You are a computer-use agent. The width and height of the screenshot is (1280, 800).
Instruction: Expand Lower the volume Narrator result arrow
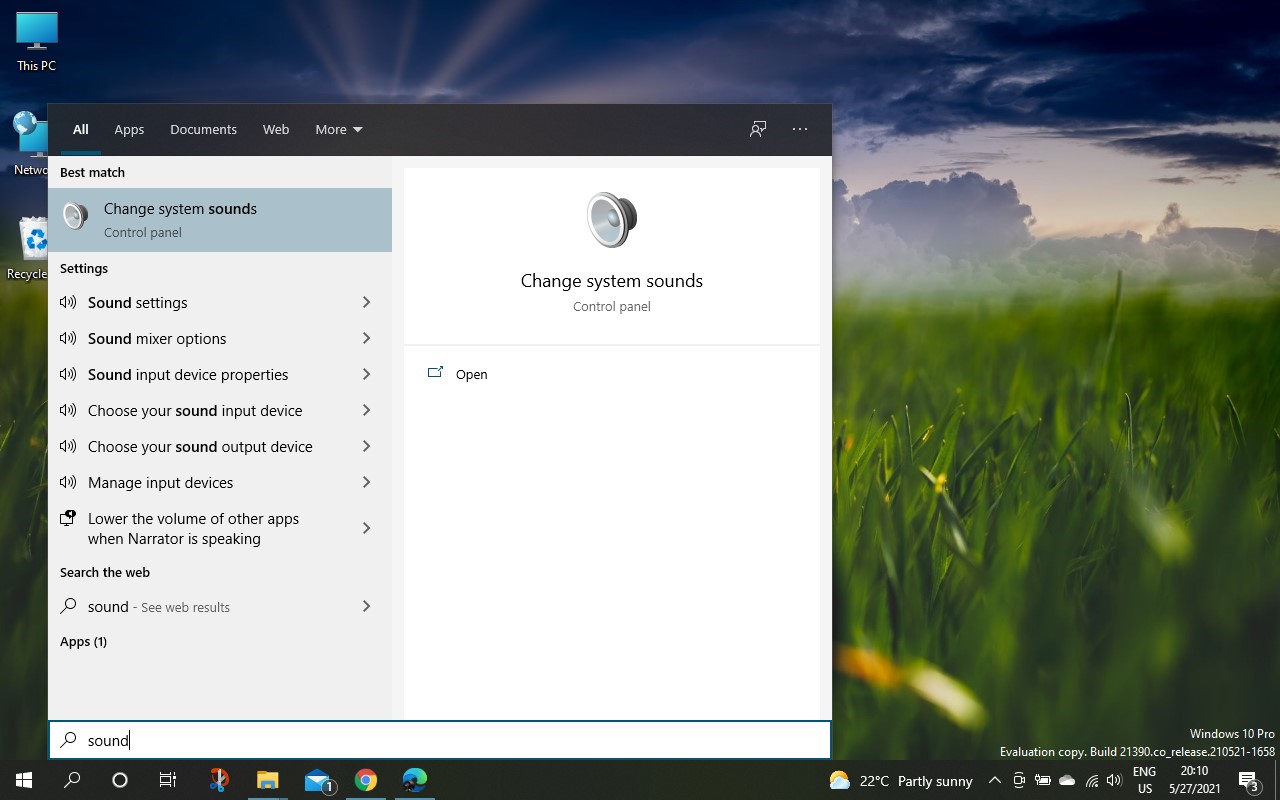point(366,528)
